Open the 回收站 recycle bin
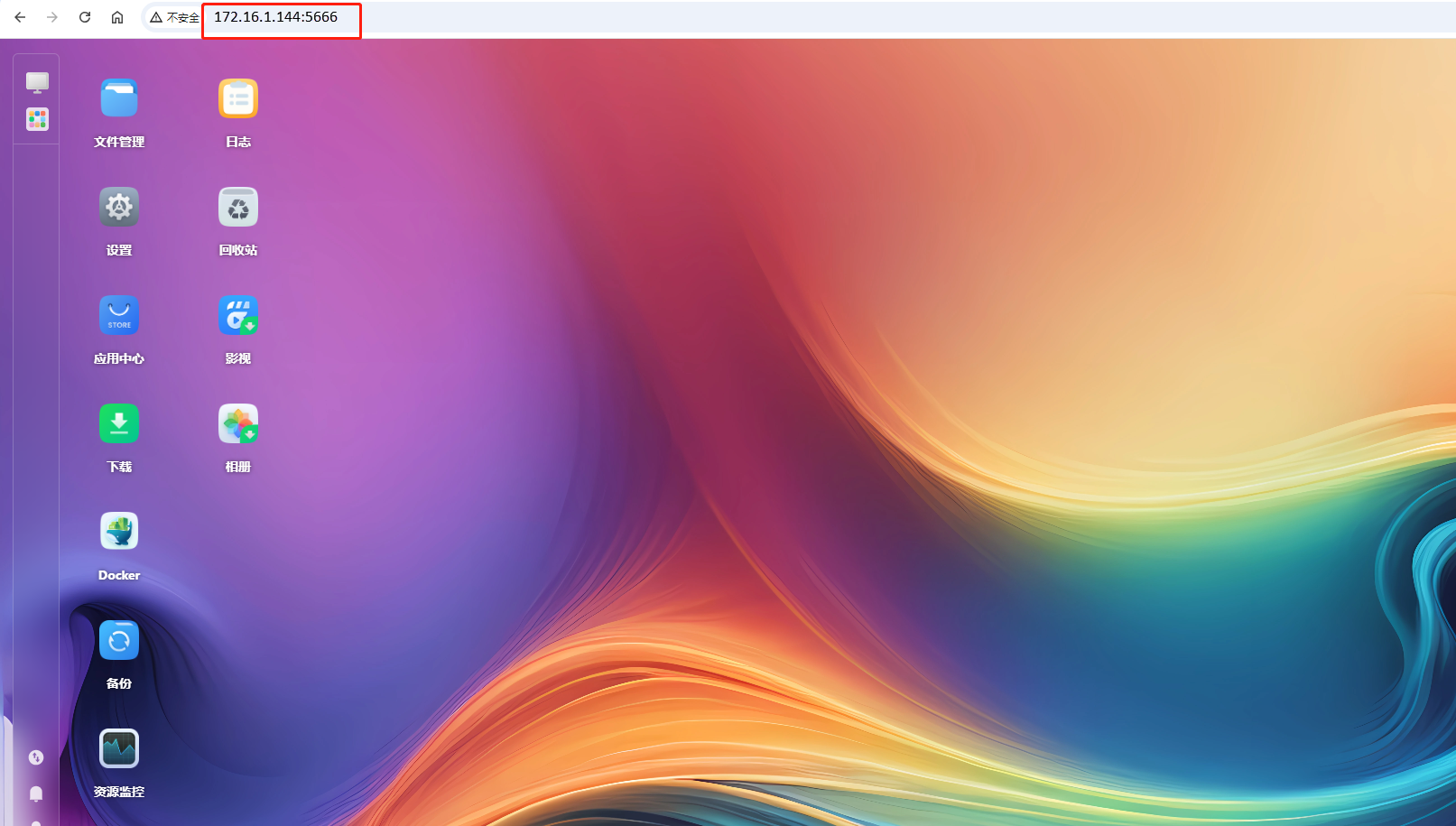The width and height of the screenshot is (1456, 826). coord(238,208)
